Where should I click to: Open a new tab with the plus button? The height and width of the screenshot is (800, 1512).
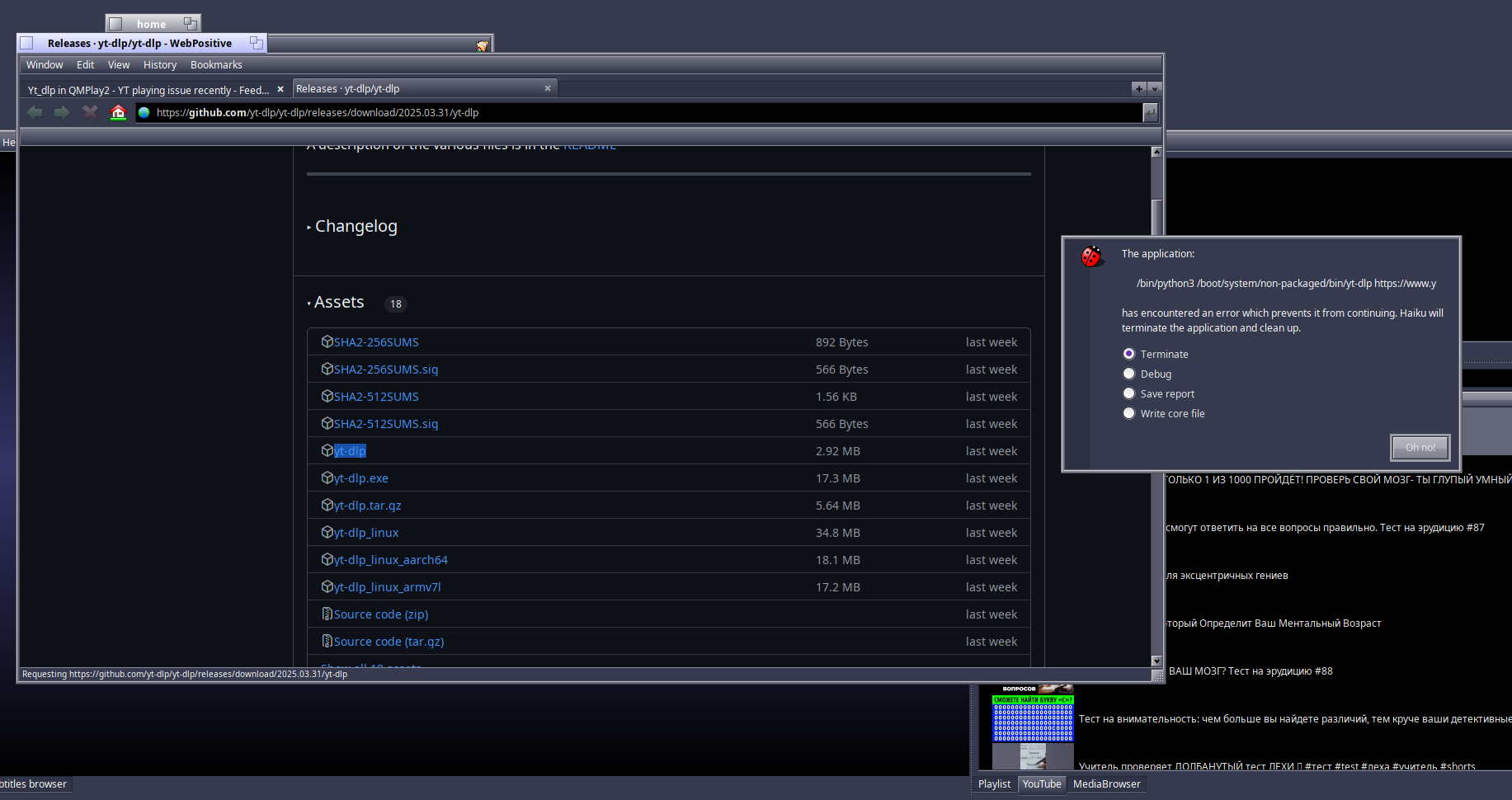point(1139,88)
